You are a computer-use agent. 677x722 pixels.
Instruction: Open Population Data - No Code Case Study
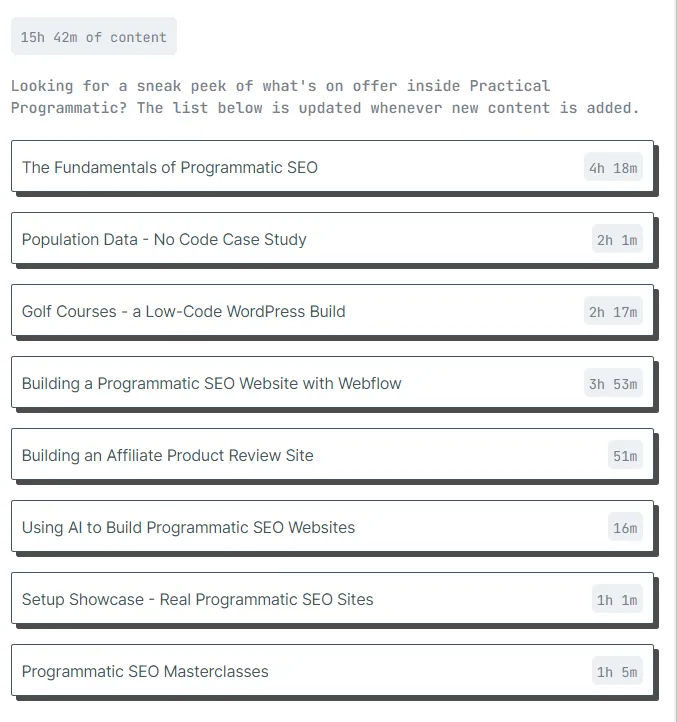click(x=332, y=238)
